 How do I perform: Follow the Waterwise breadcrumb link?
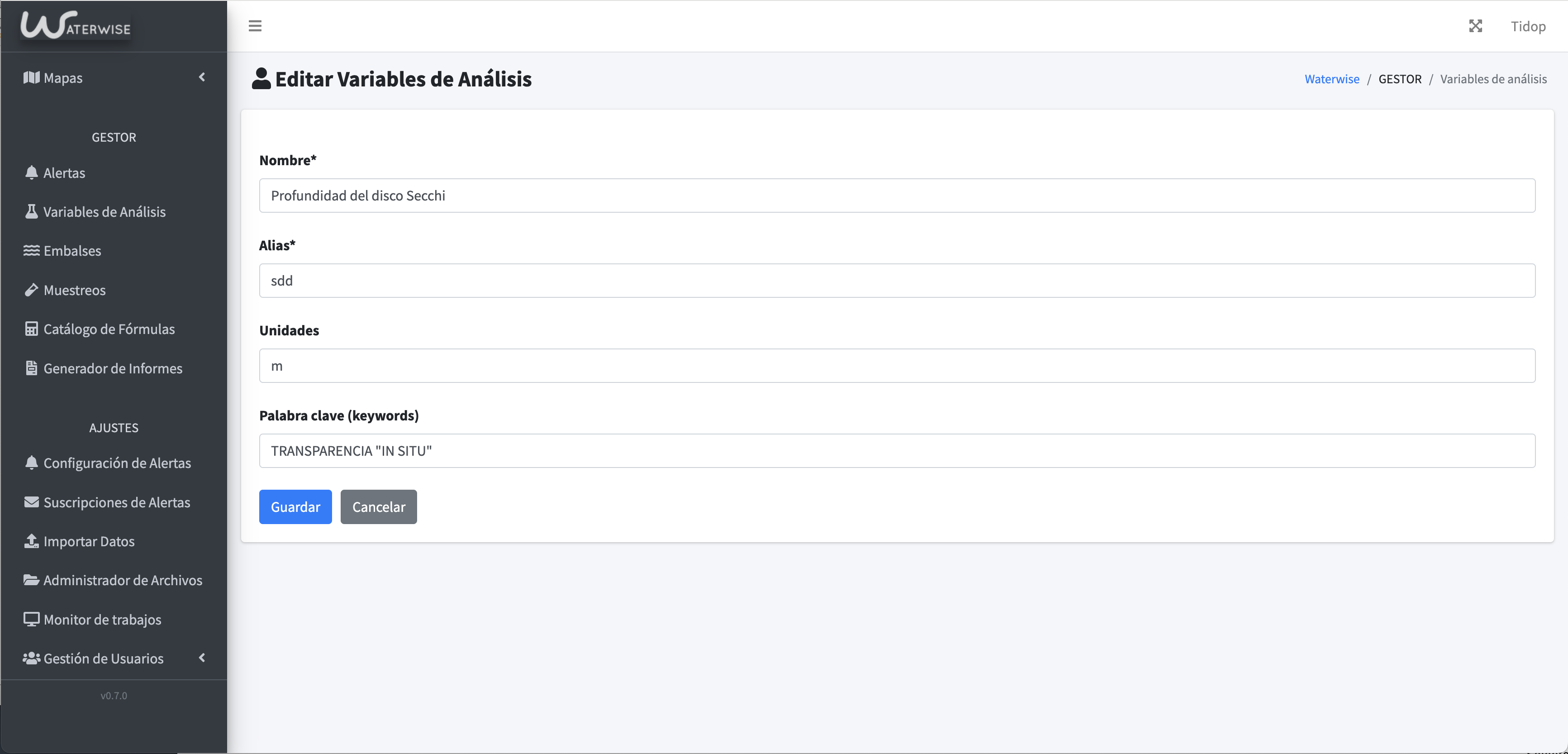tap(1332, 79)
